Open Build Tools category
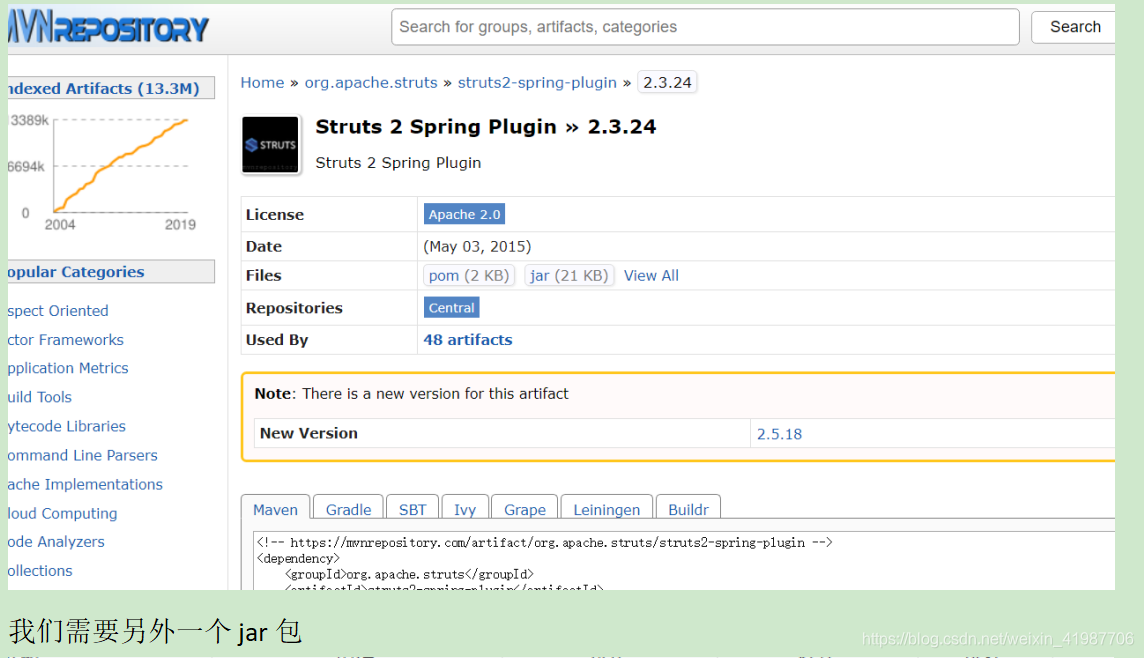The height and width of the screenshot is (658, 1144). point(39,398)
